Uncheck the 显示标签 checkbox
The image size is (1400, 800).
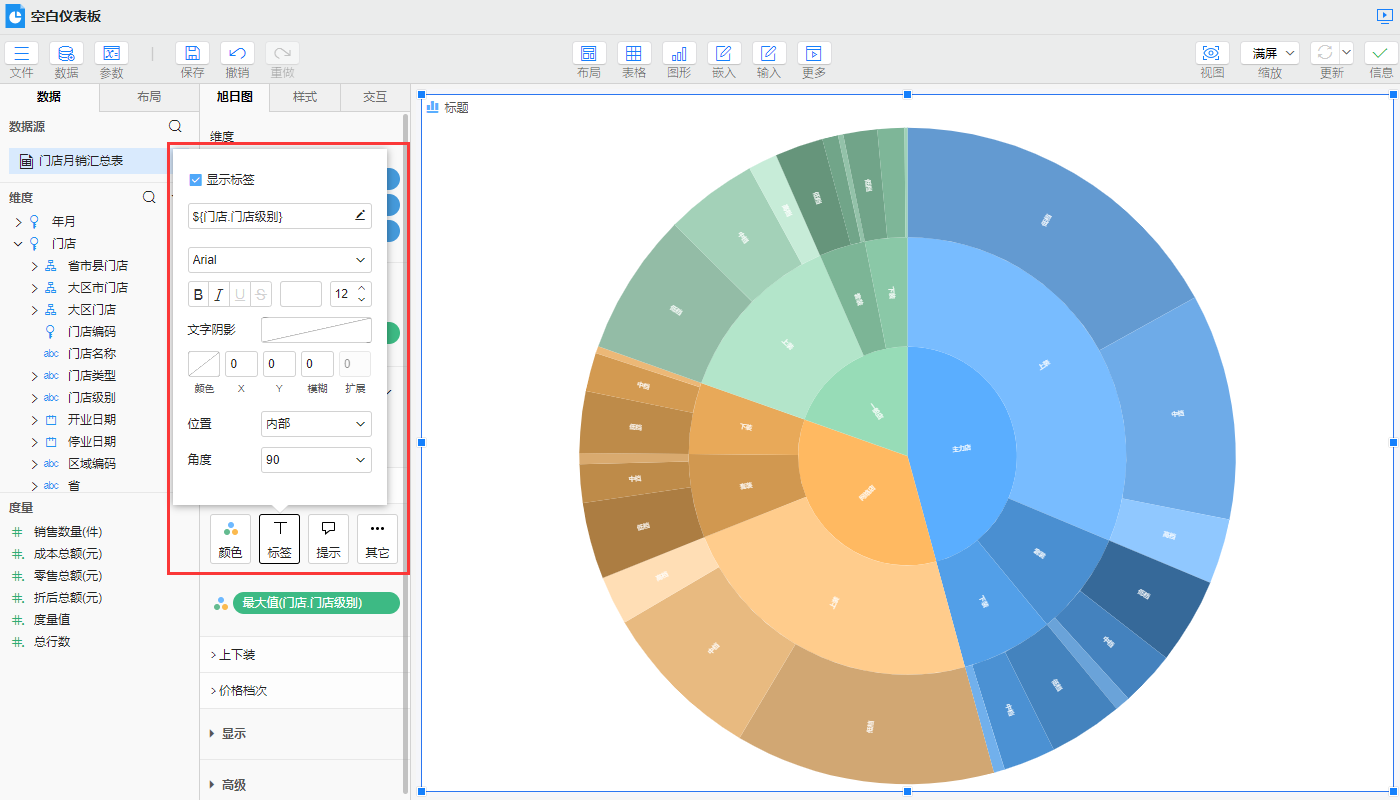pos(196,180)
